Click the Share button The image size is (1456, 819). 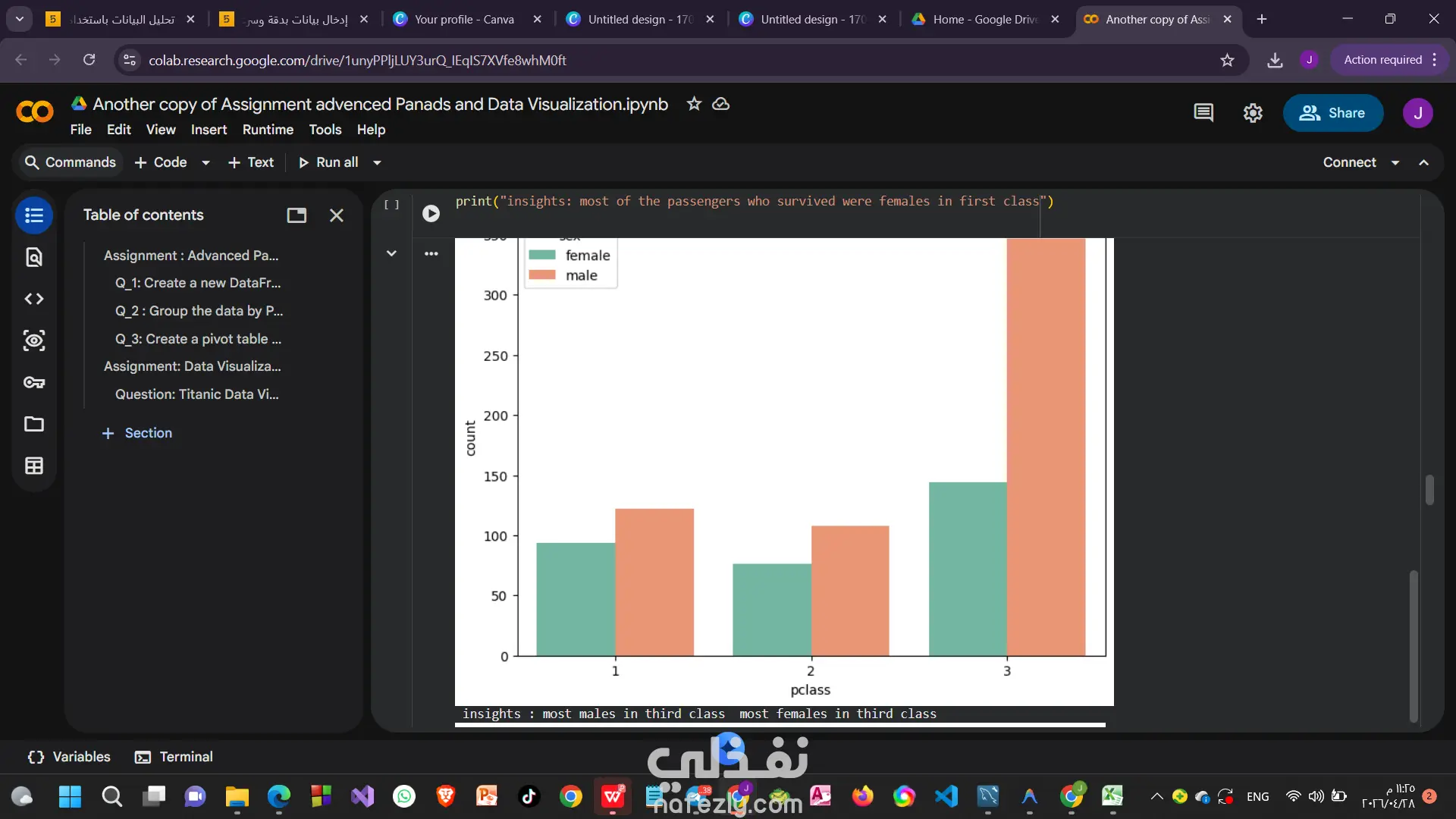click(x=1332, y=113)
